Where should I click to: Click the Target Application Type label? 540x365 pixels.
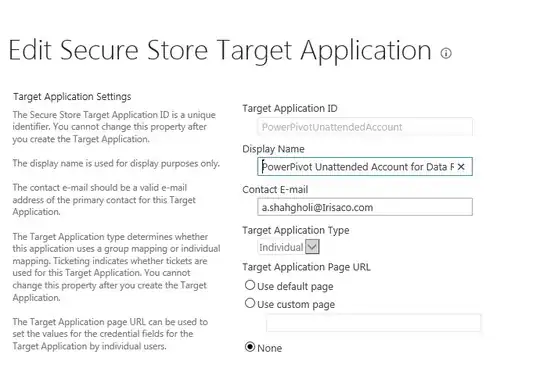click(x=296, y=230)
